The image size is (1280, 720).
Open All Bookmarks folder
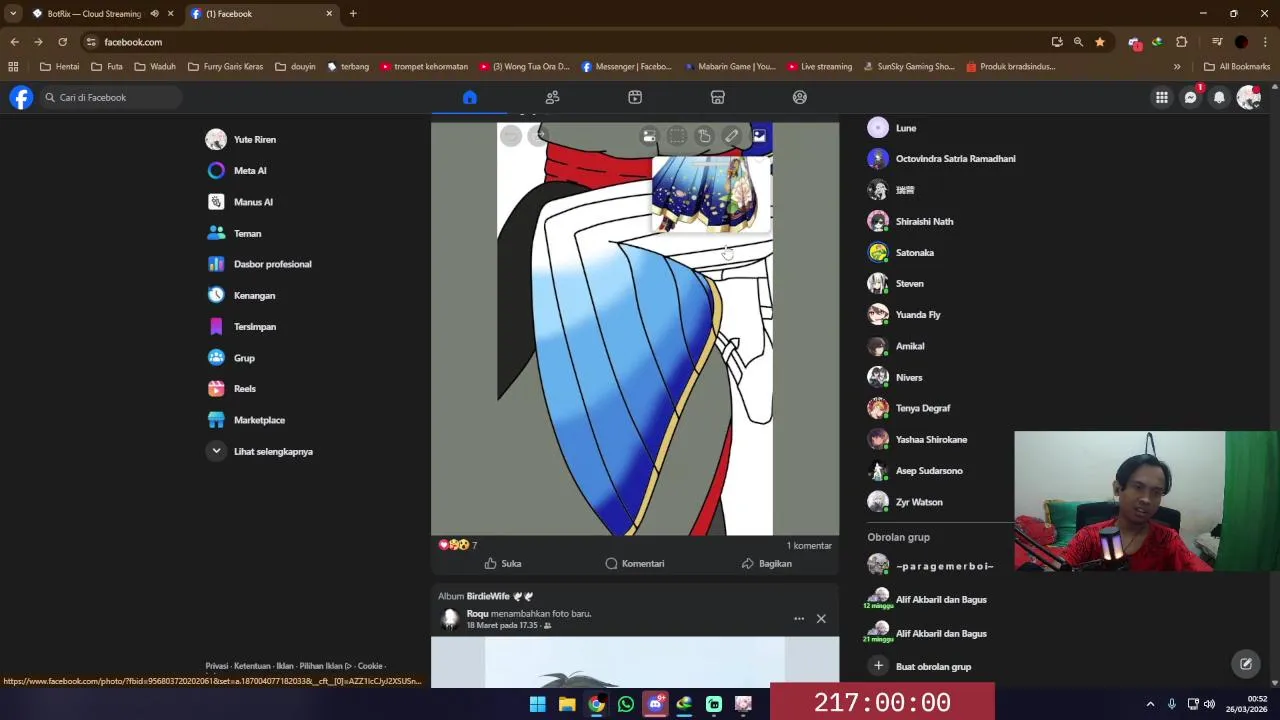pos(1237,67)
